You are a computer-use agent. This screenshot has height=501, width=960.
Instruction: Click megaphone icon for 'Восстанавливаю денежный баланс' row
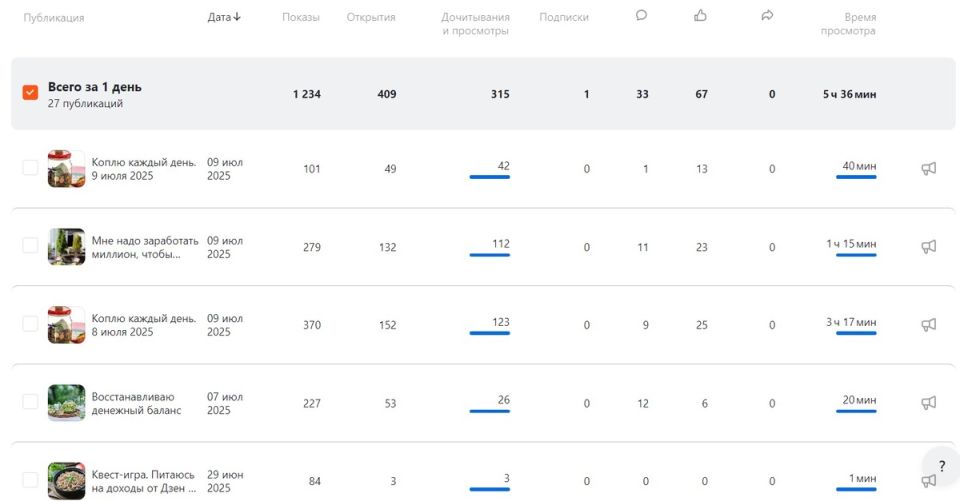pos(928,402)
